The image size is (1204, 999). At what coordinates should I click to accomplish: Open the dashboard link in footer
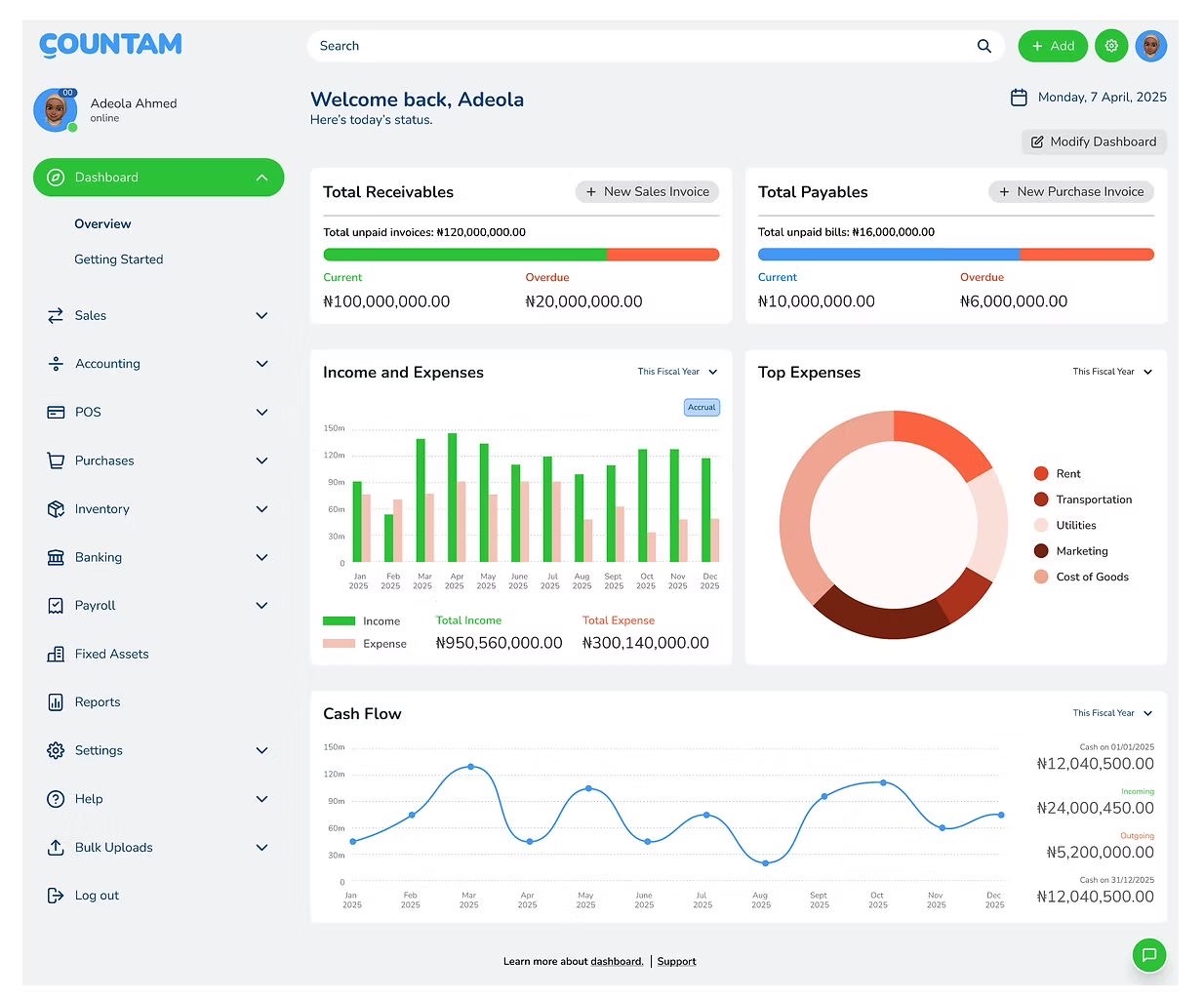pos(617,961)
